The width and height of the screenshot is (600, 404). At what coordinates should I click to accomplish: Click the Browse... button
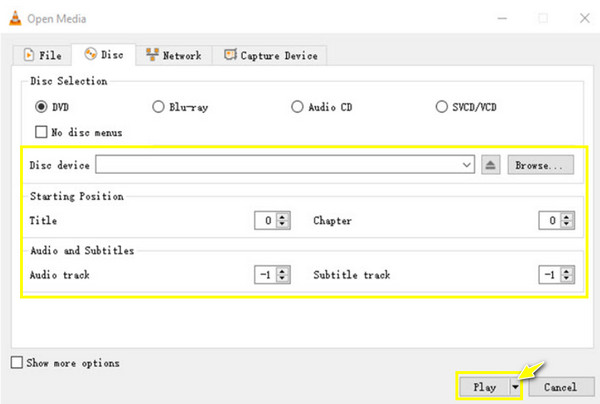pyautogui.click(x=540, y=165)
